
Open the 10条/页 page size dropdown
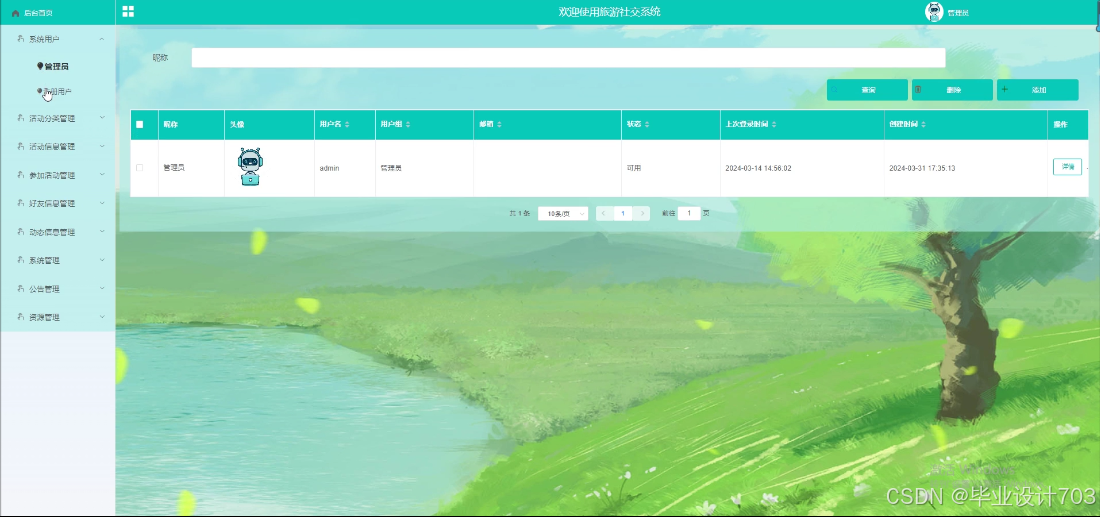[x=563, y=213]
